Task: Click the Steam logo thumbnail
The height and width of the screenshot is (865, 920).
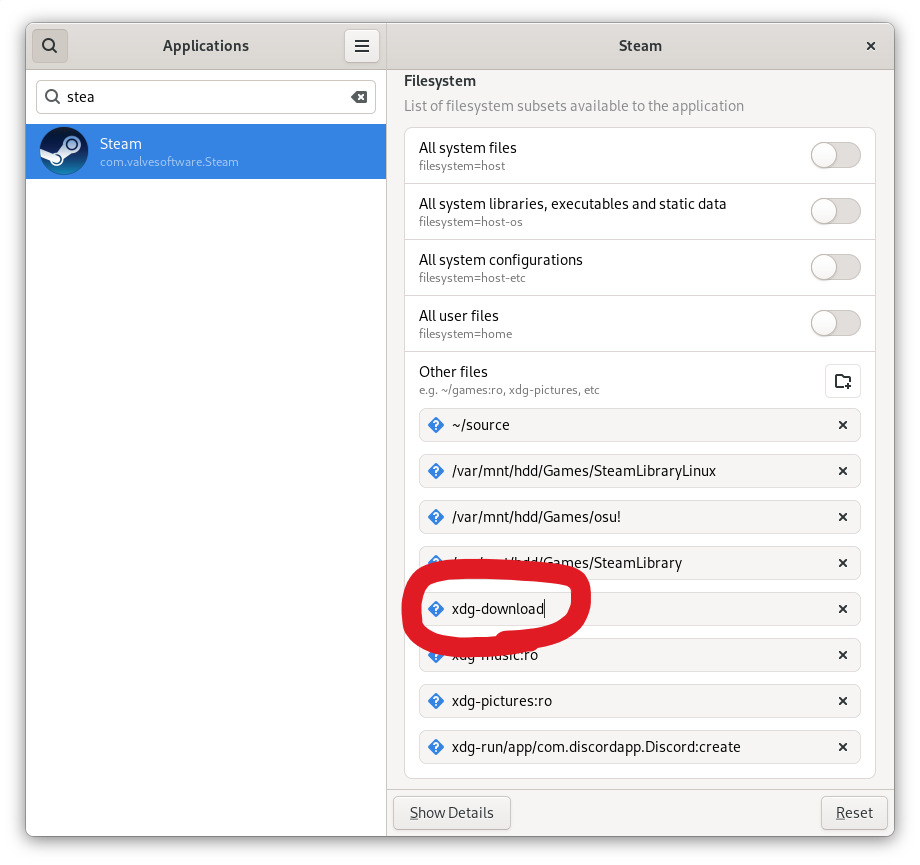Action: pyautogui.click(x=63, y=151)
